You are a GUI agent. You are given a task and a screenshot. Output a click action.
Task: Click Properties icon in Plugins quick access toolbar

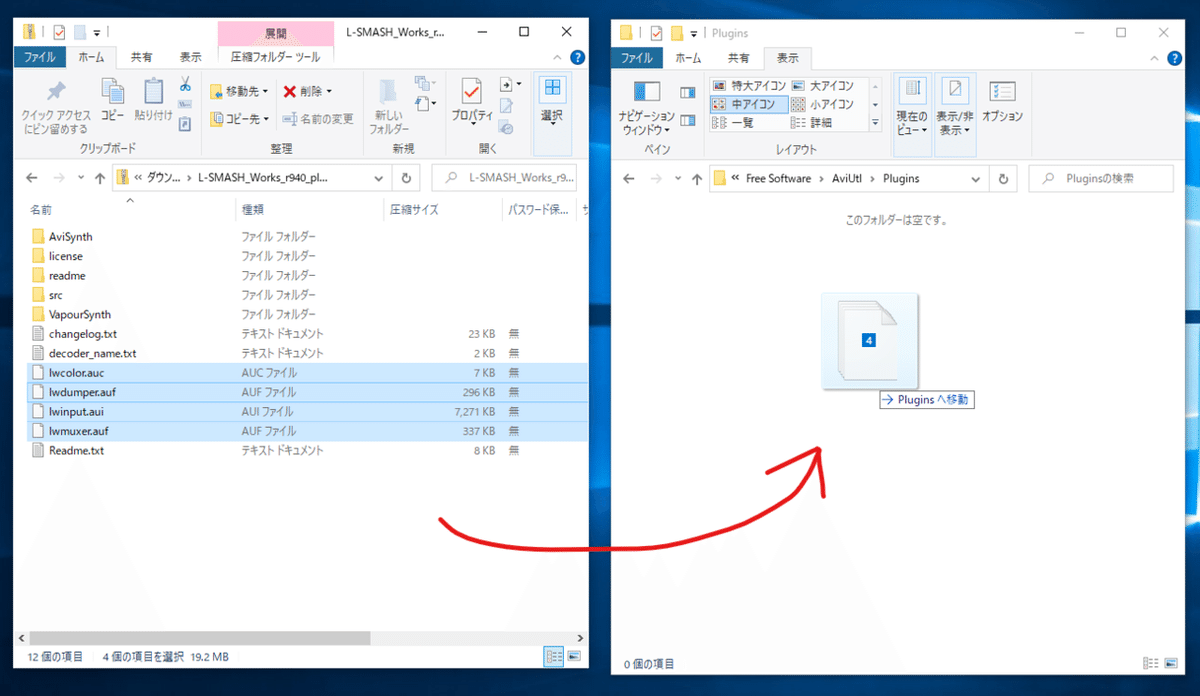point(657,33)
